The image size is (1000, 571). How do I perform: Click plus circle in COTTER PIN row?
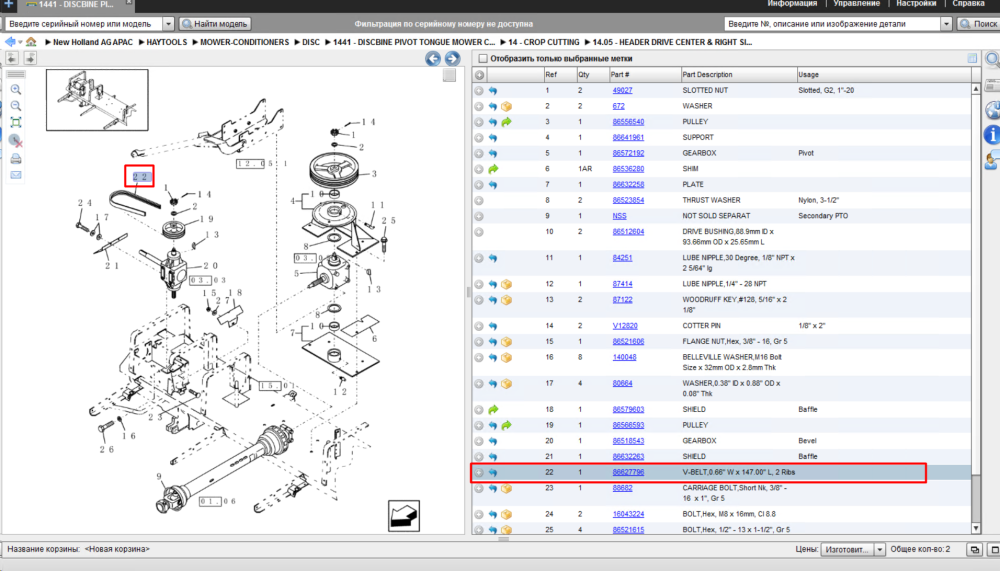point(479,326)
